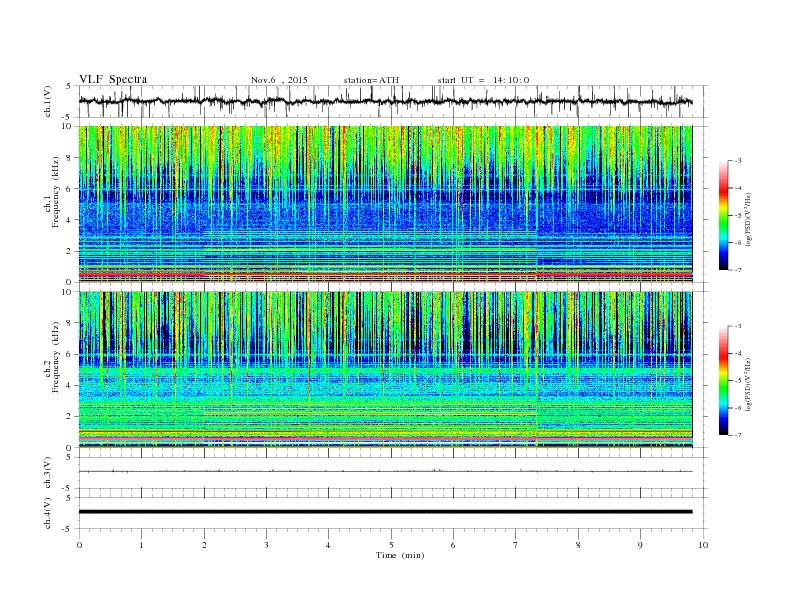Click the '5' tick label on time axis

(x=391, y=545)
